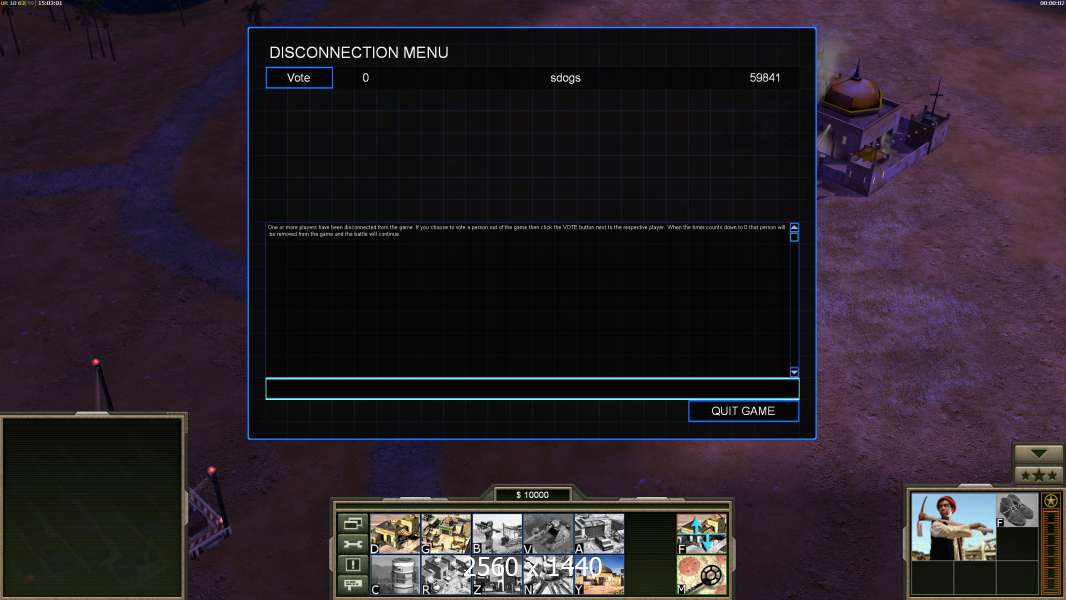Click the $ 10000 cash display
Screen dimensions: 1066x600
(532, 495)
